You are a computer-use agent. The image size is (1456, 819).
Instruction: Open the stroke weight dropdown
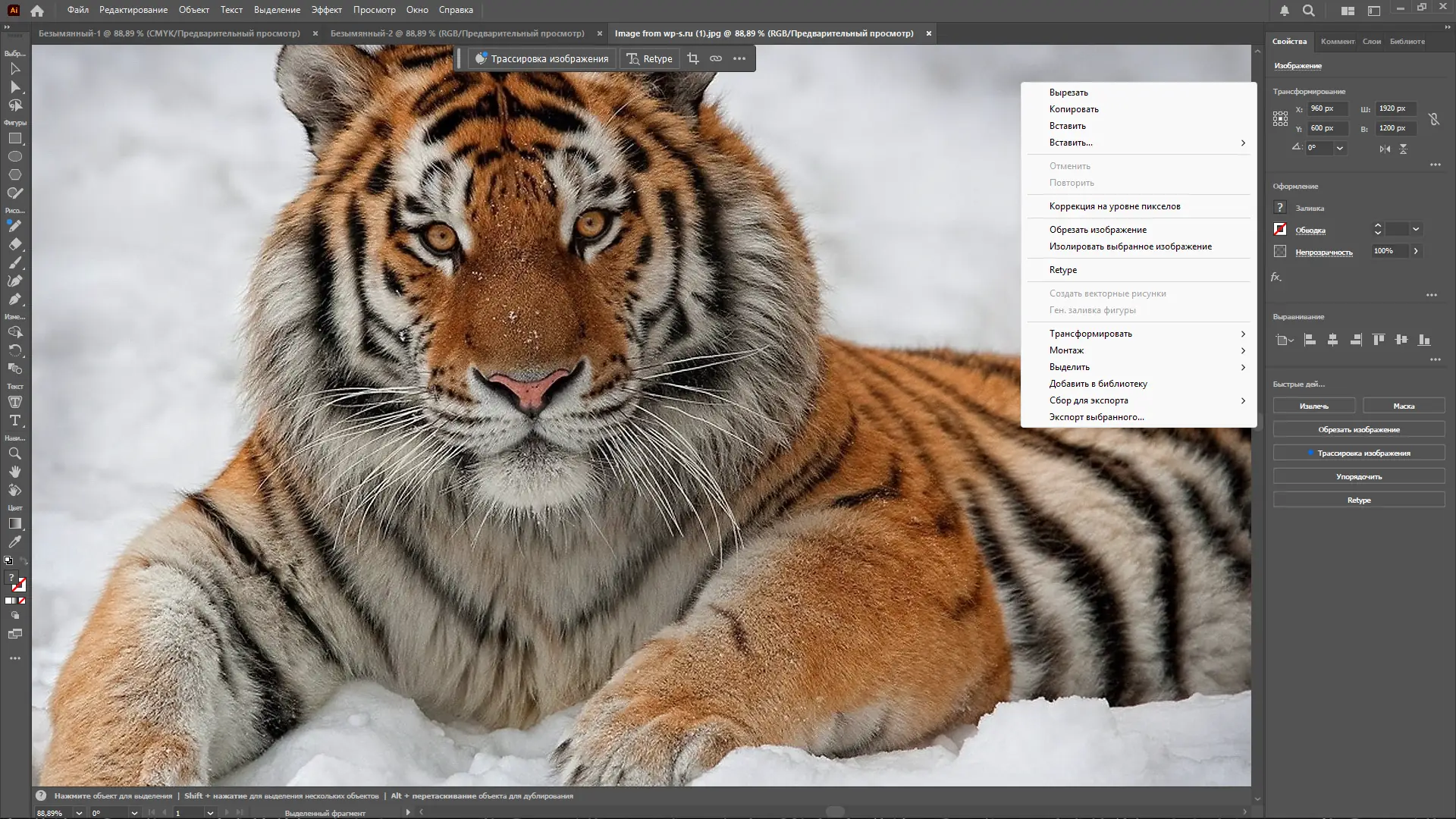point(1415,229)
